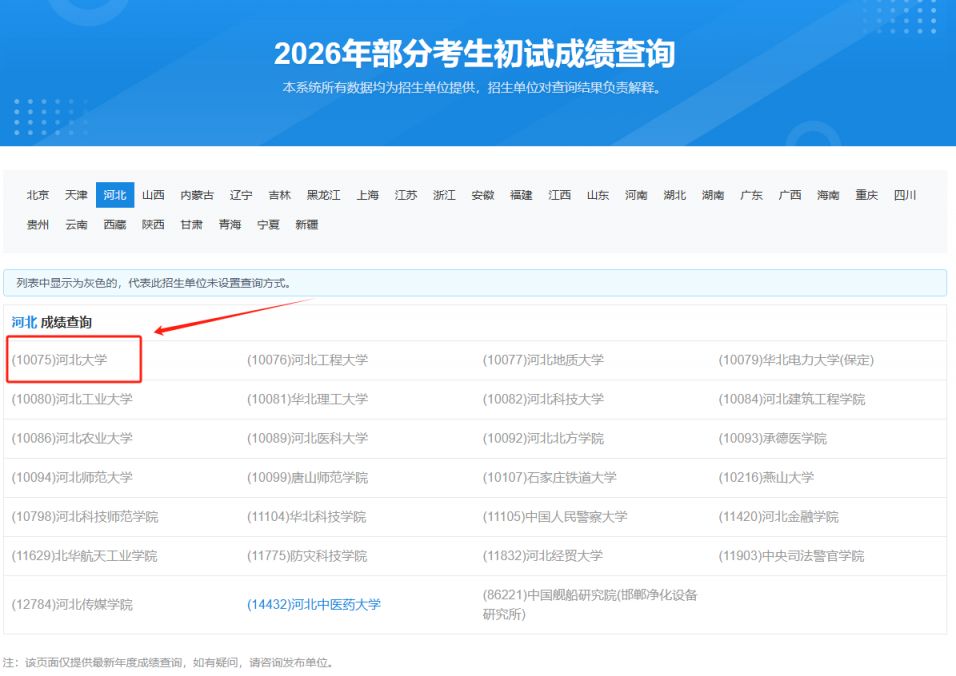This screenshot has width=956, height=676.
Task: Switch to the 青海 province tab
Action: click(x=230, y=224)
